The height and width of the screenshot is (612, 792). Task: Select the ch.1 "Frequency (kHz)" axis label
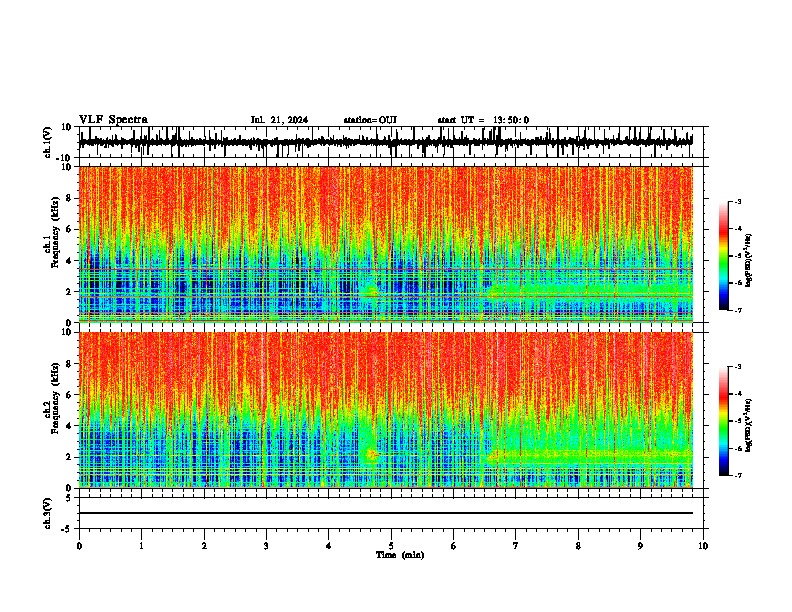tap(55, 233)
